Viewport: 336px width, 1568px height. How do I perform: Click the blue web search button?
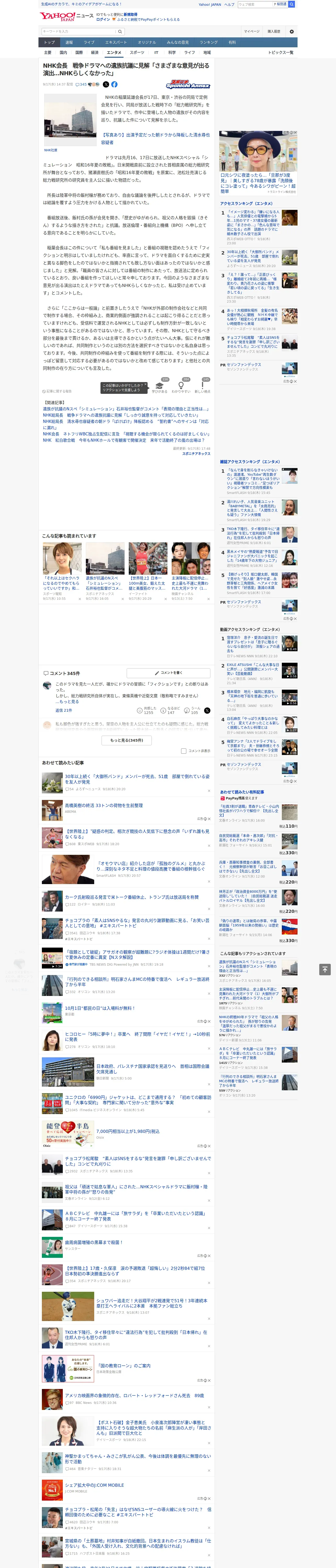click(292, 4)
